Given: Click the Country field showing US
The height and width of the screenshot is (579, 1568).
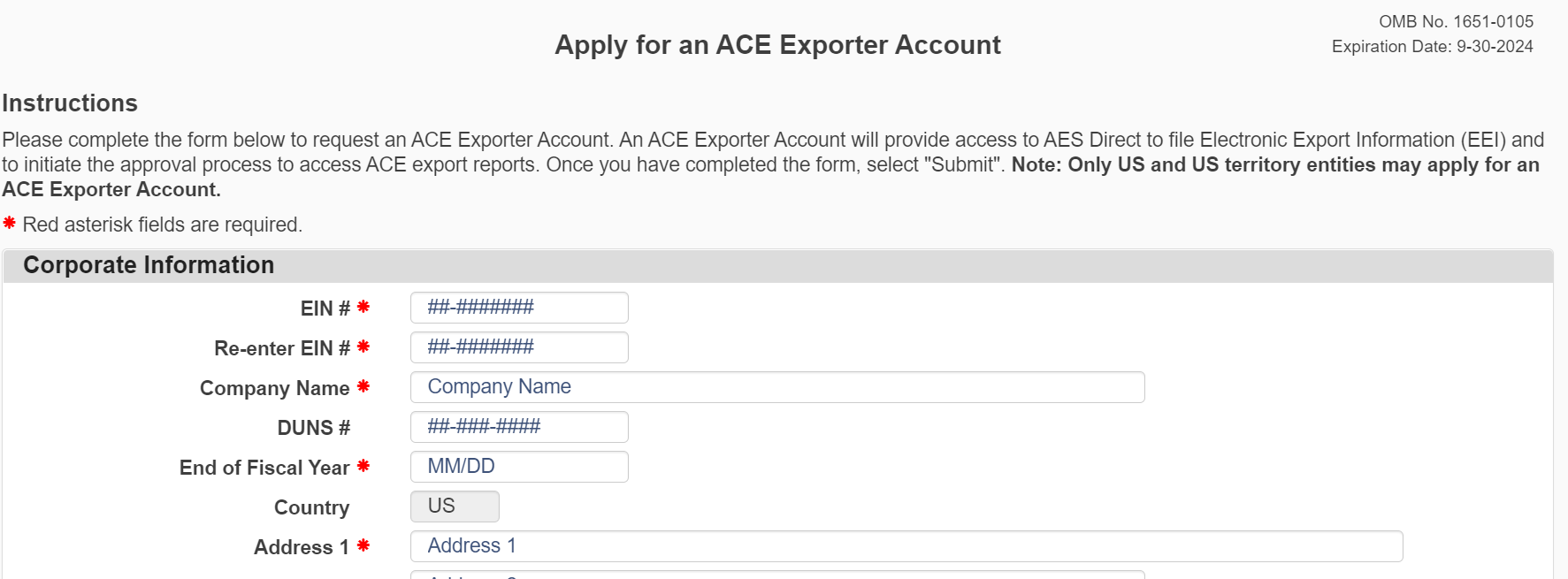Looking at the screenshot, I should pos(455,507).
